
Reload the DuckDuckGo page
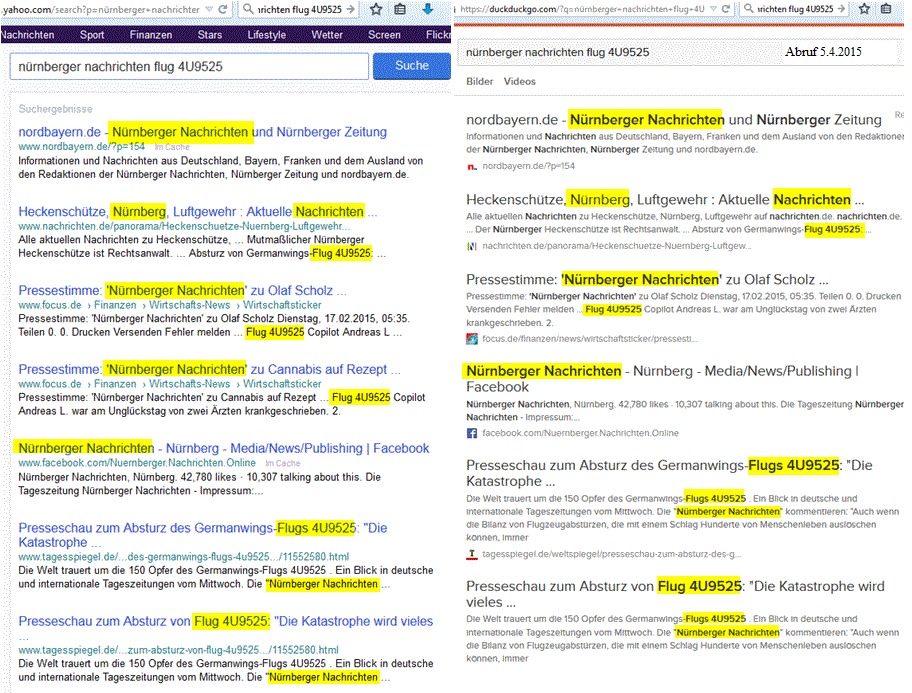click(725, 9)
